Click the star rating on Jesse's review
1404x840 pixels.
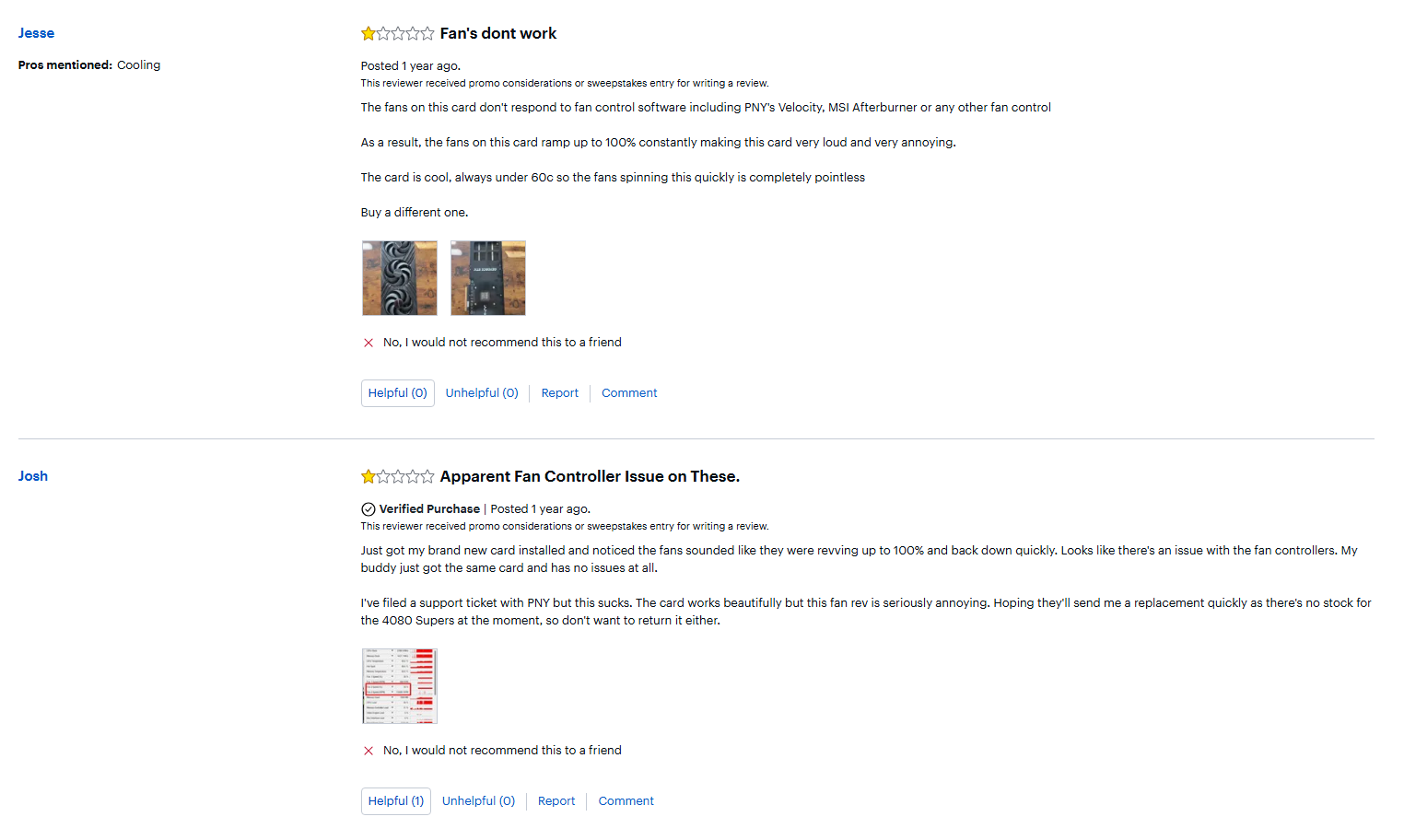[397, 34]
